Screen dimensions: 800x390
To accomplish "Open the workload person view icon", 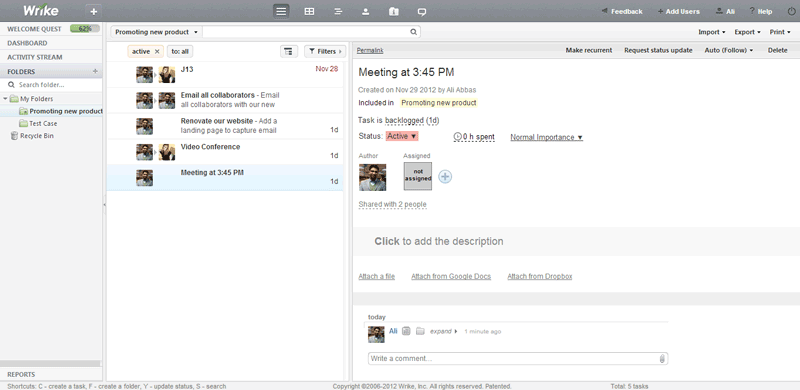I will click(x=365, y=11).
